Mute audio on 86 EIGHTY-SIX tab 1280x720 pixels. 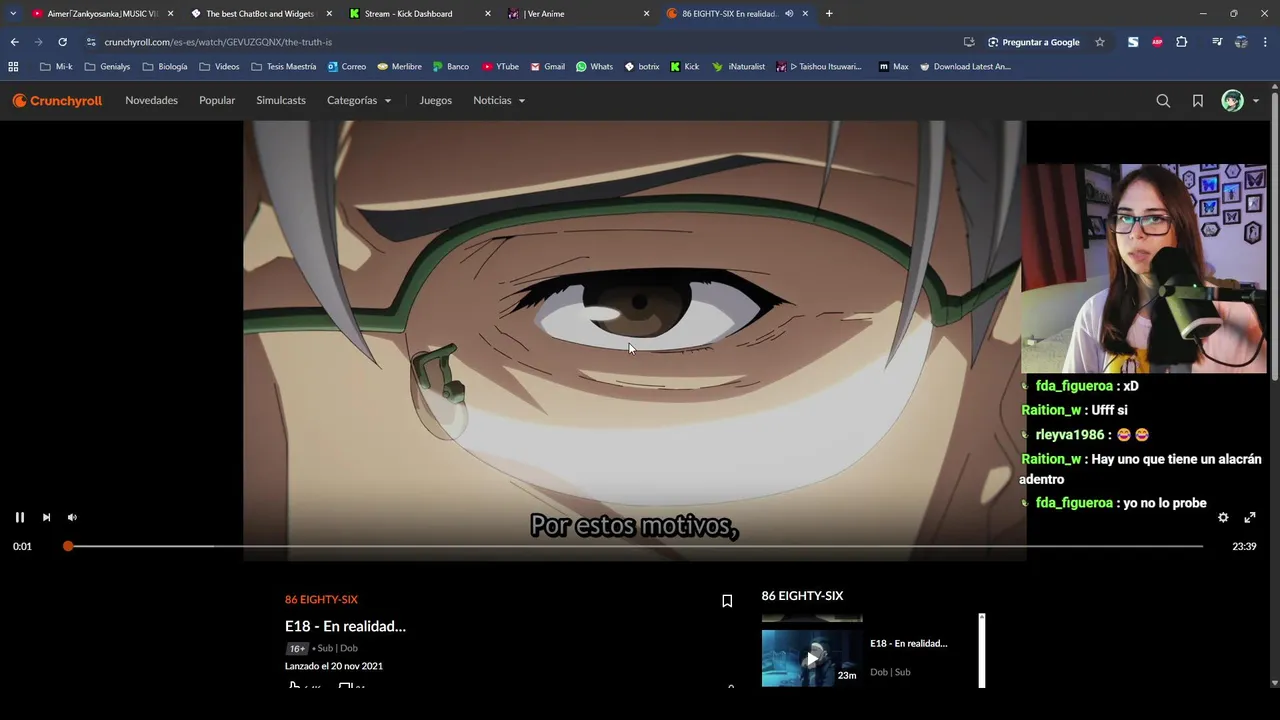789,14
